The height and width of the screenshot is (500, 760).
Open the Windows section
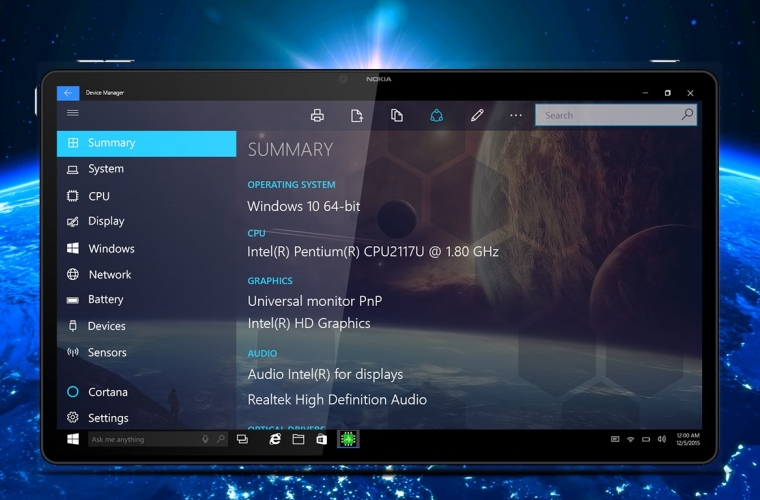pos(146,249)
